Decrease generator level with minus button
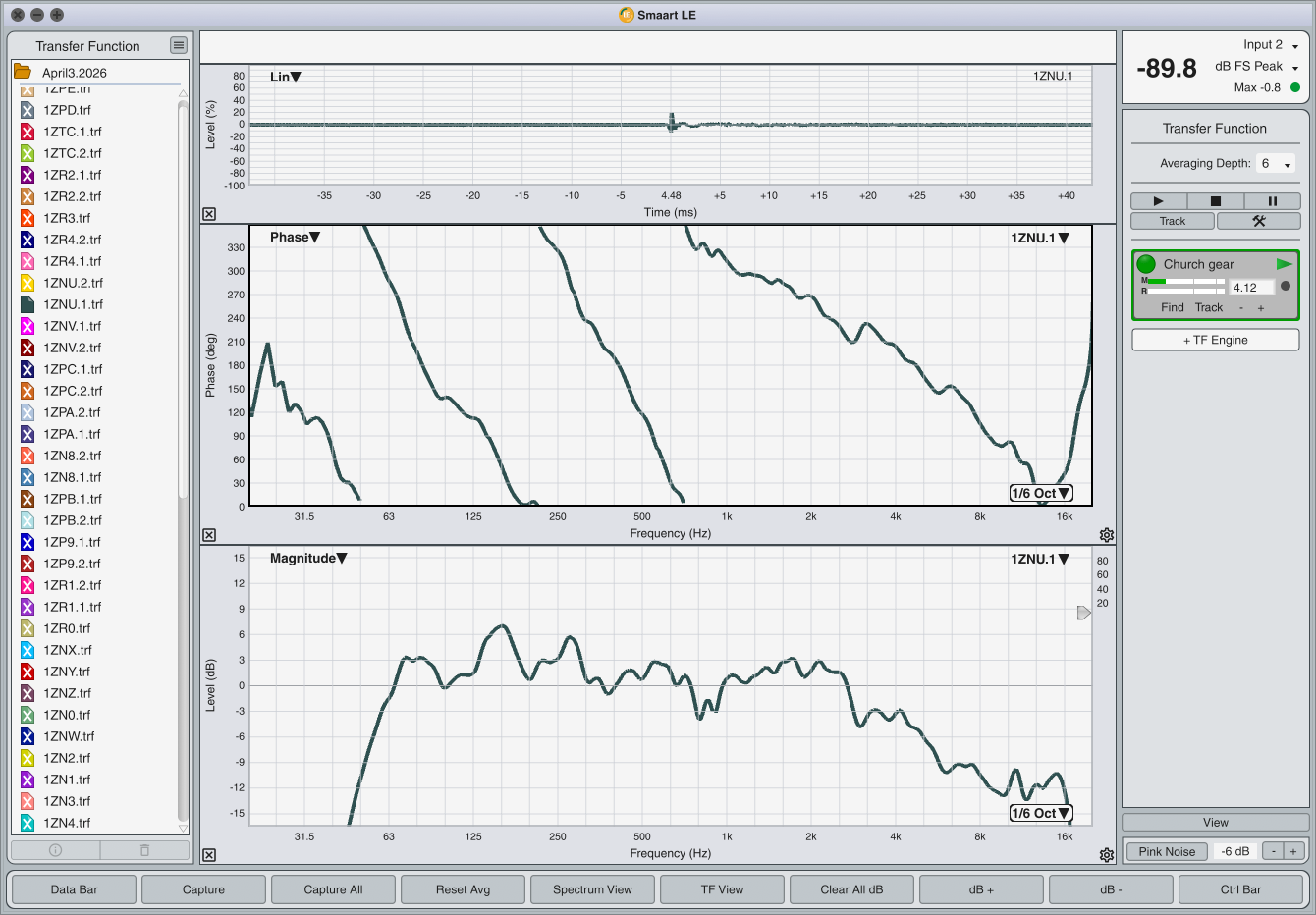The width and height of the screenshot is (1316, 915). coord(1273,851)
